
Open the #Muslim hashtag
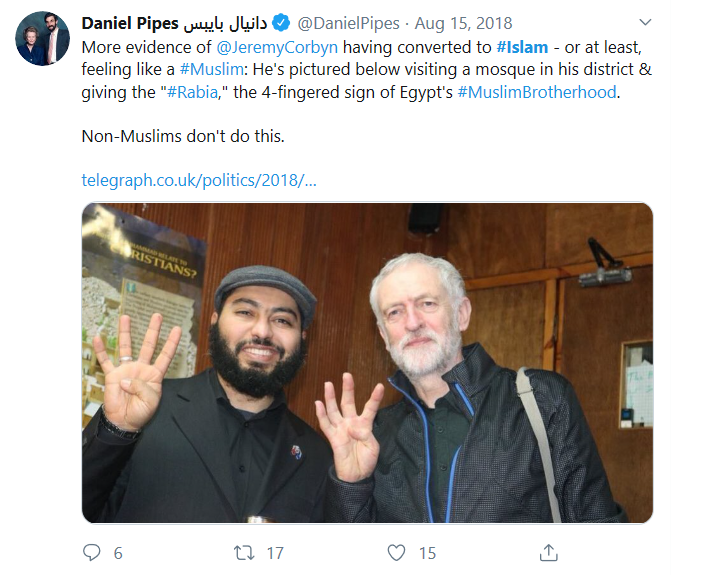pos(211,70)
